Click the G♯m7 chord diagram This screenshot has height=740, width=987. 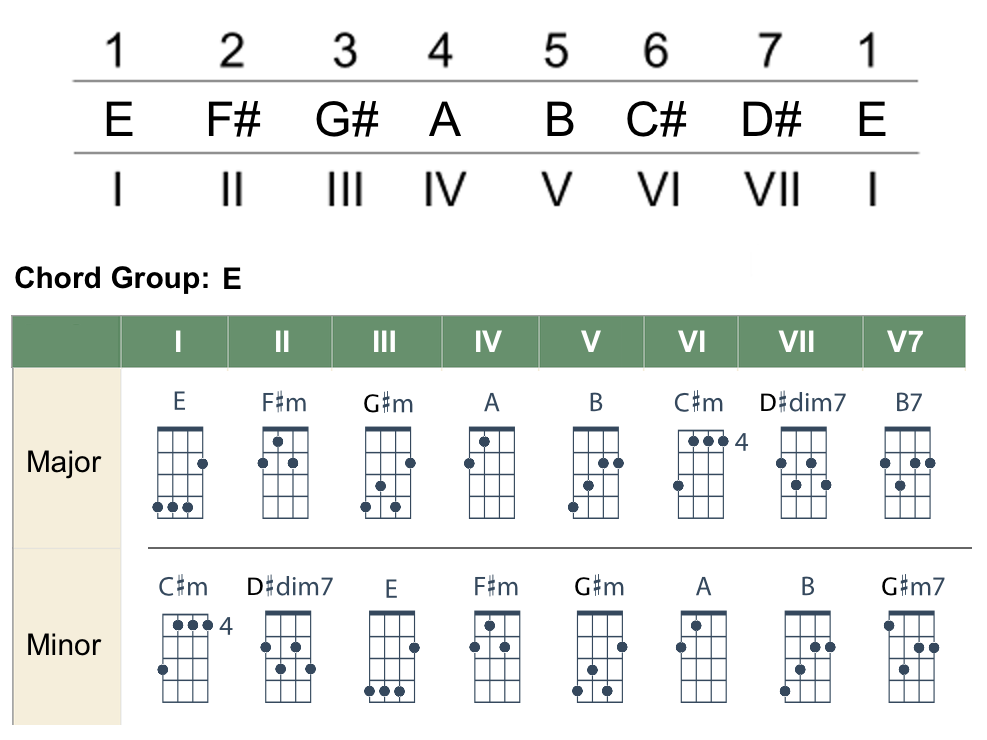(x=911, y=656)
